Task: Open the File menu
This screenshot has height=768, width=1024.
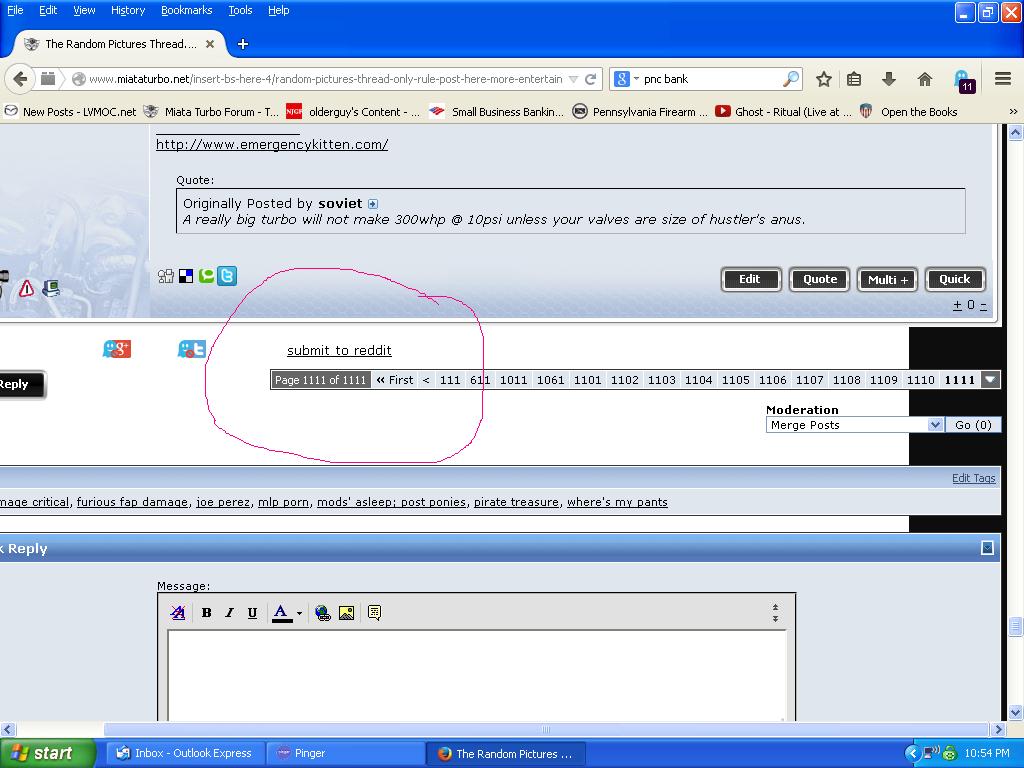Action: 15,10
